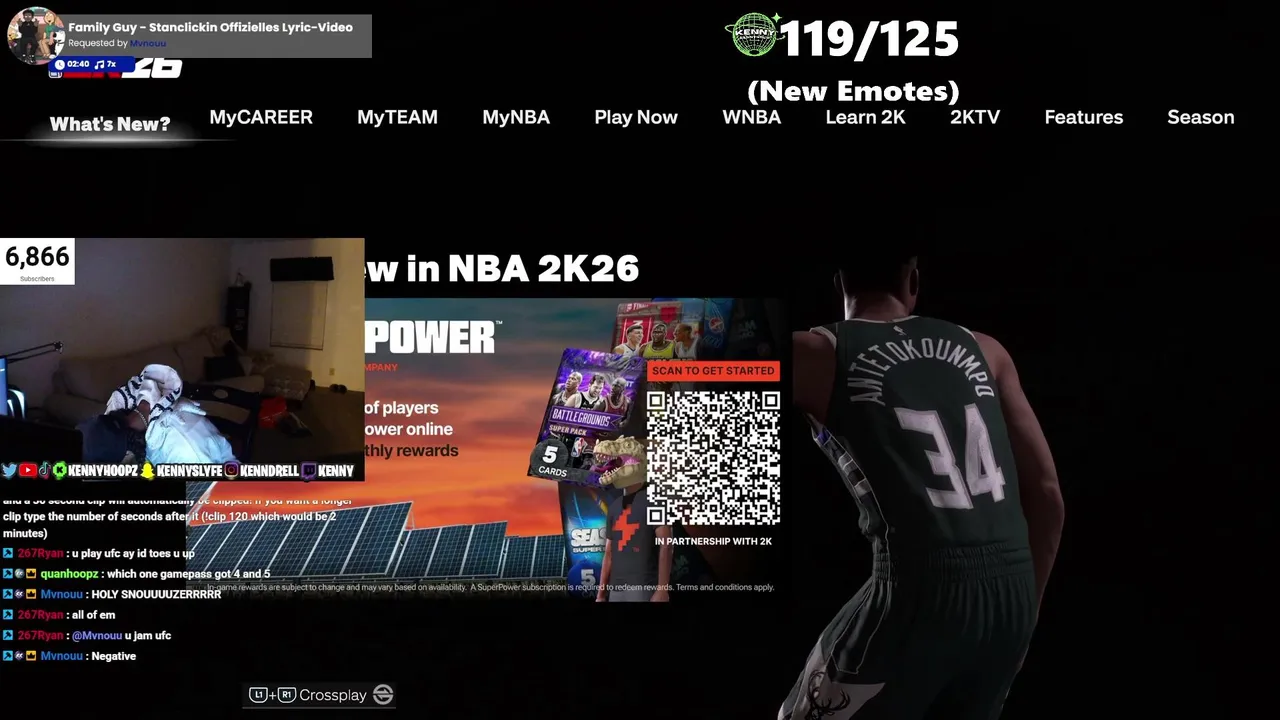This screenshot has width=1280, height=720.
Task: Click the Crossplay globe icon
Action: coord(383,695)
